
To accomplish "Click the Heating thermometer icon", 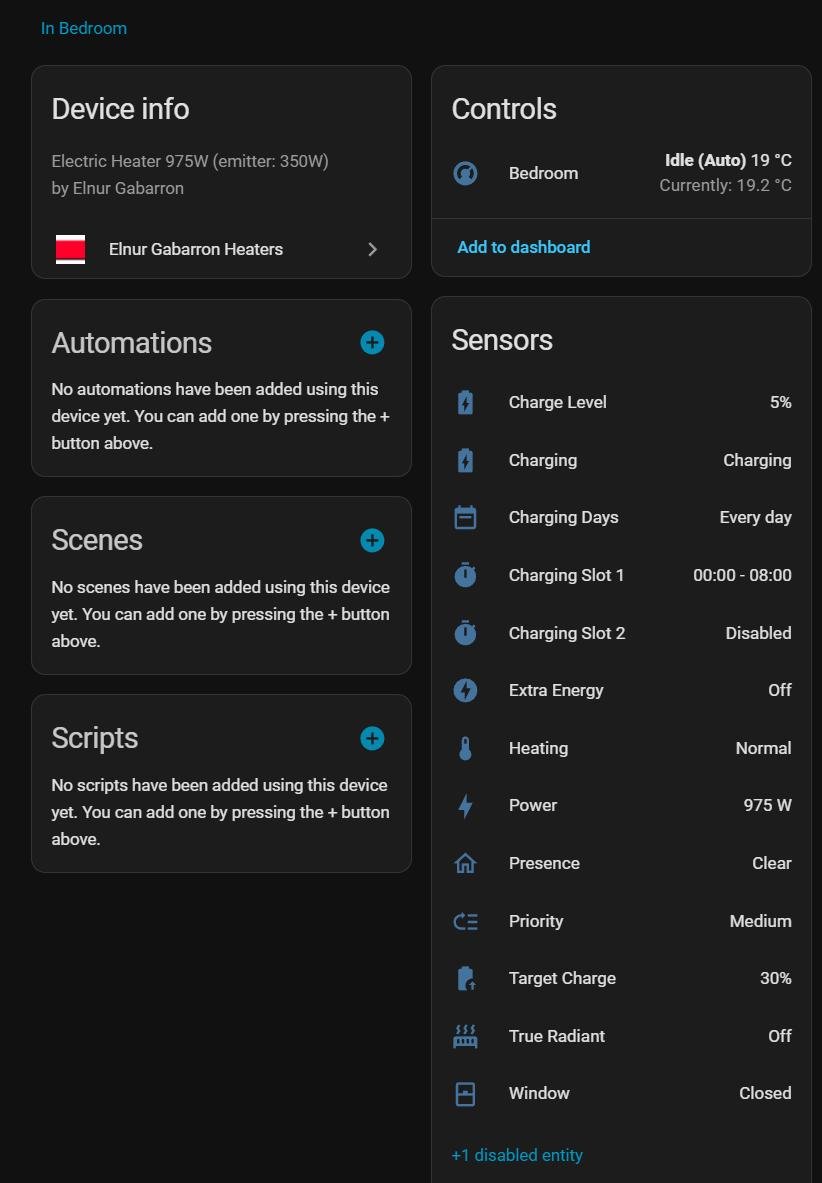I will pos(465,749).
